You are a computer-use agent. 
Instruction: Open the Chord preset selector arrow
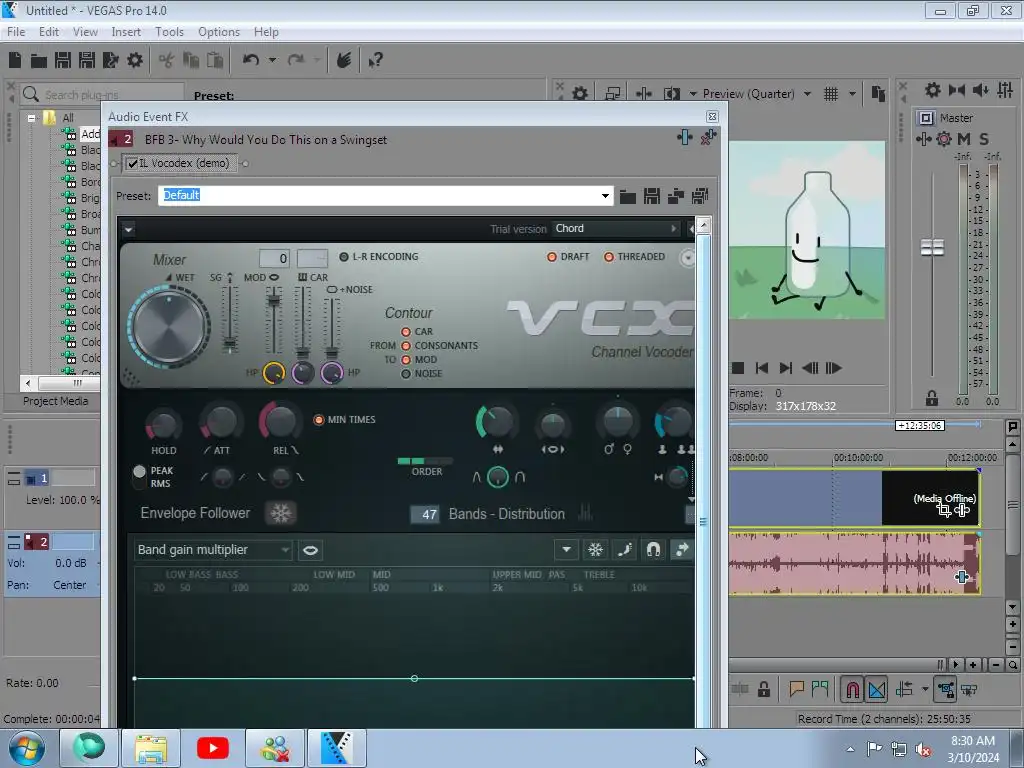point(673,229)
